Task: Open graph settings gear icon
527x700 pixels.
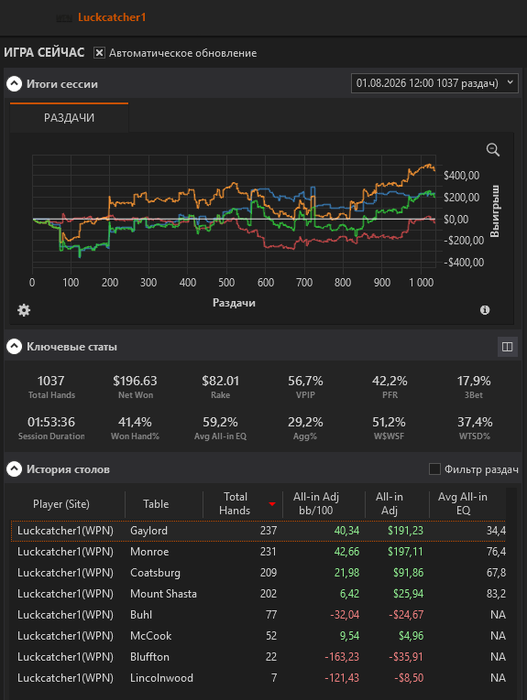Action: pyautogui.click(x=24, y=310)
